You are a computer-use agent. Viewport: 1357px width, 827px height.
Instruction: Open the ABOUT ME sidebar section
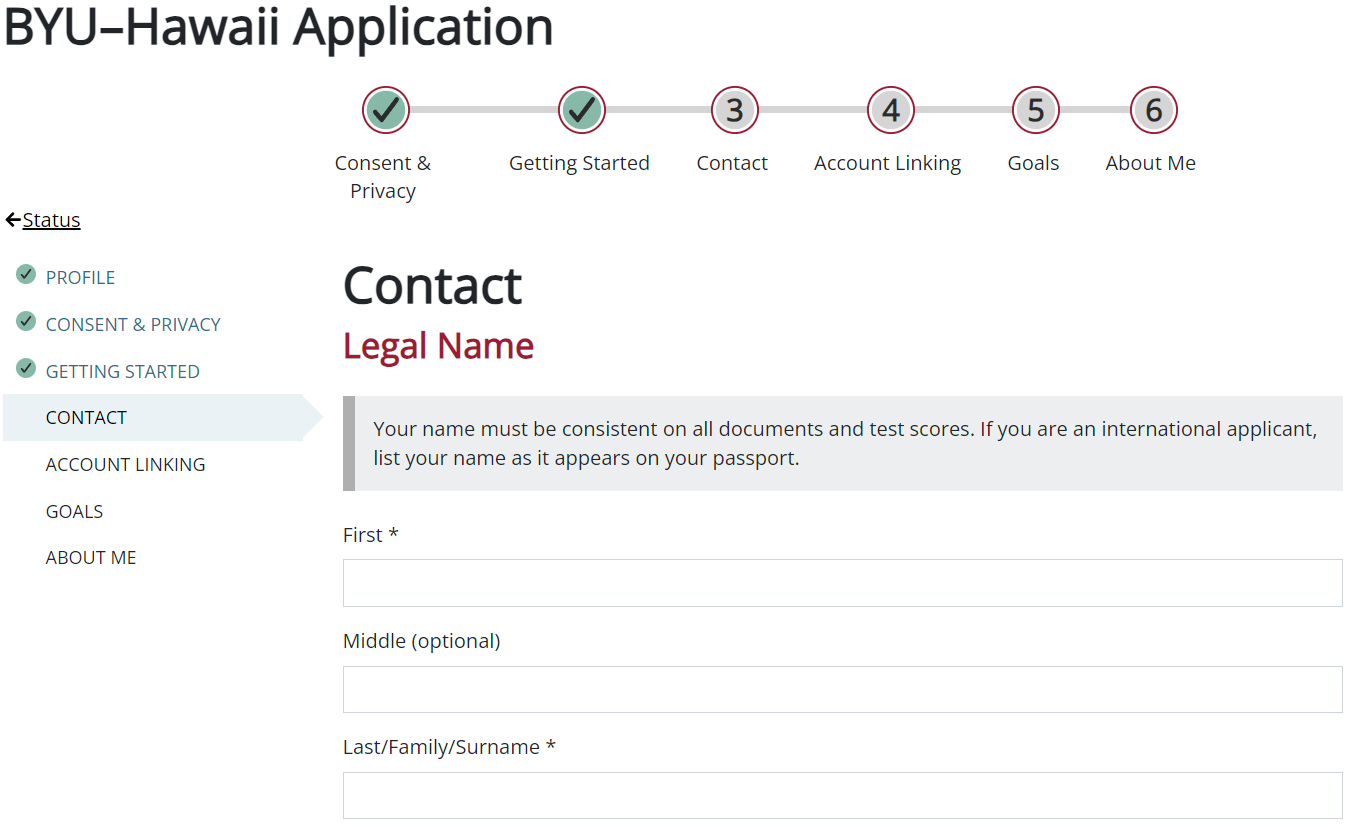91,558
